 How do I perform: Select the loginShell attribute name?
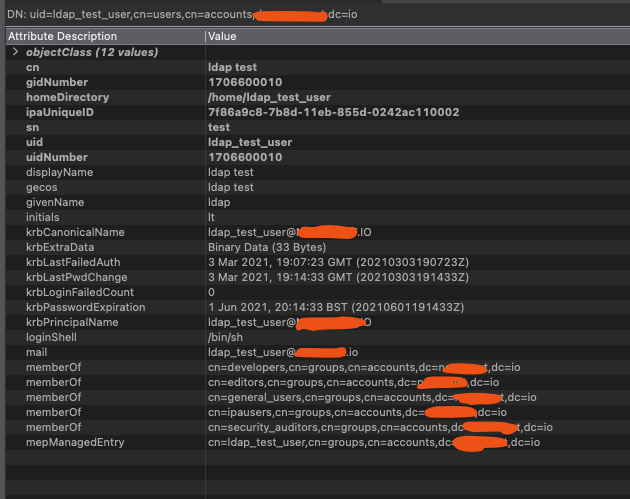click(51, 337)
